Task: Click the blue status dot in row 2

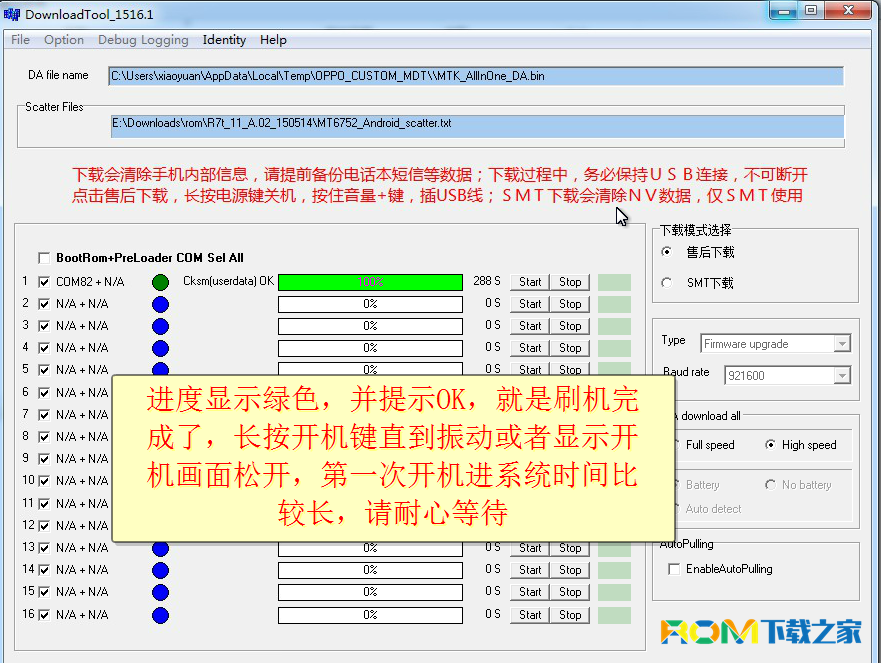Action: click(x=160, y=304)
